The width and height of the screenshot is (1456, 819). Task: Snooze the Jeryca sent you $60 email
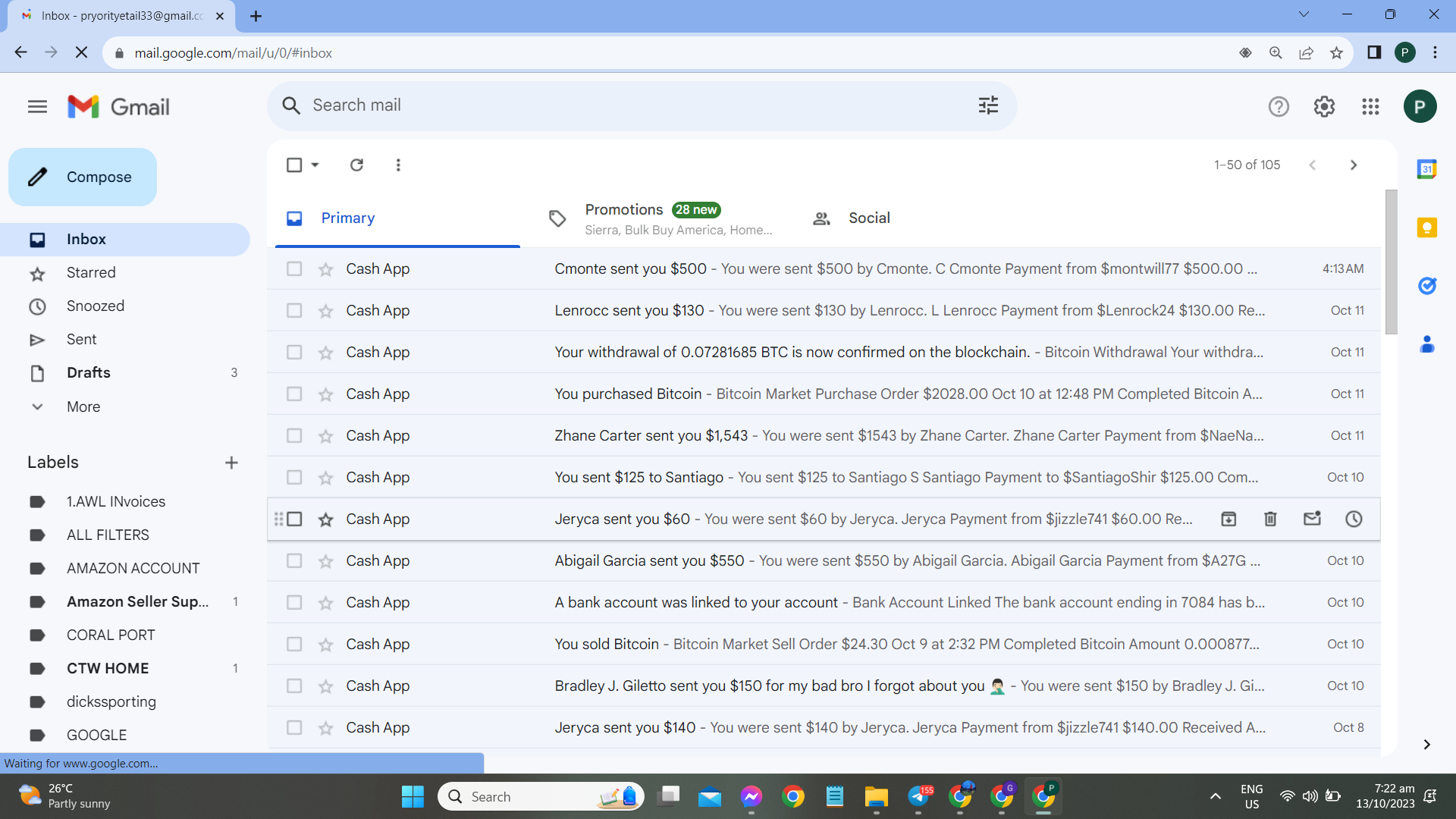tap(1354, 519)
